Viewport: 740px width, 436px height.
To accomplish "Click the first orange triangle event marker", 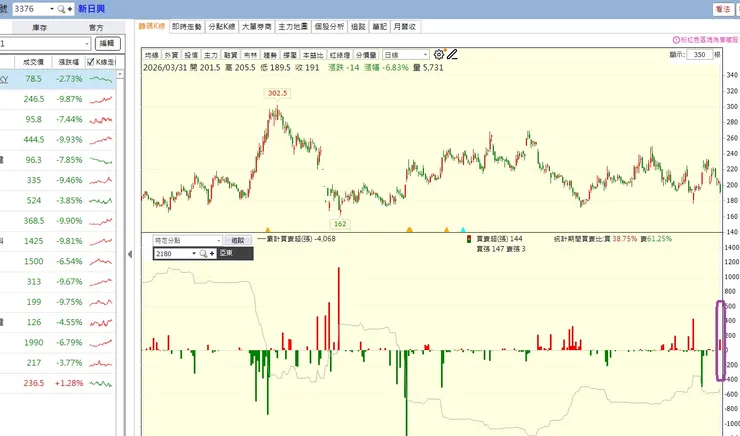I will pyautogui.click(x=268, y=230).
